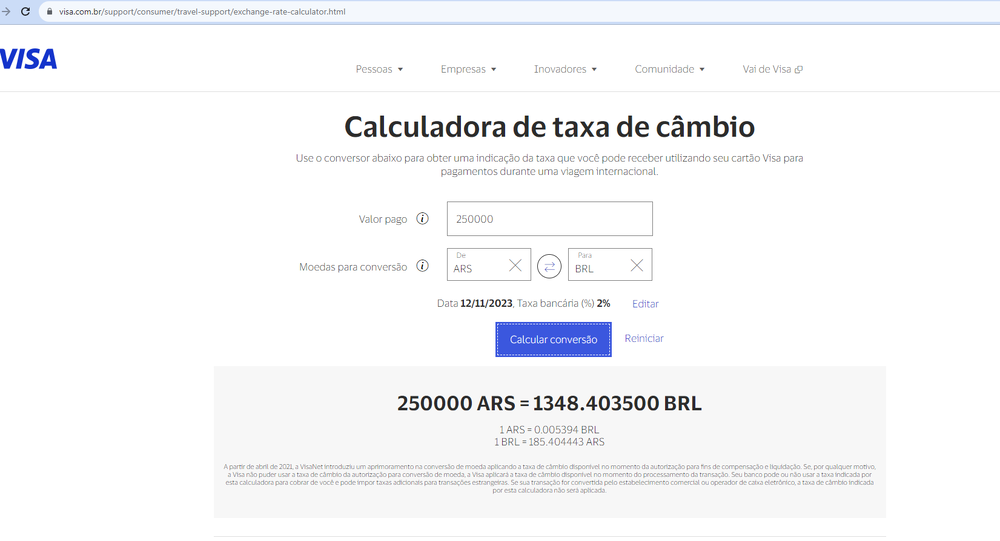1000x541 pixels.
Task: Click info icon next to Valor pago
Action: (x=422, y=219)
